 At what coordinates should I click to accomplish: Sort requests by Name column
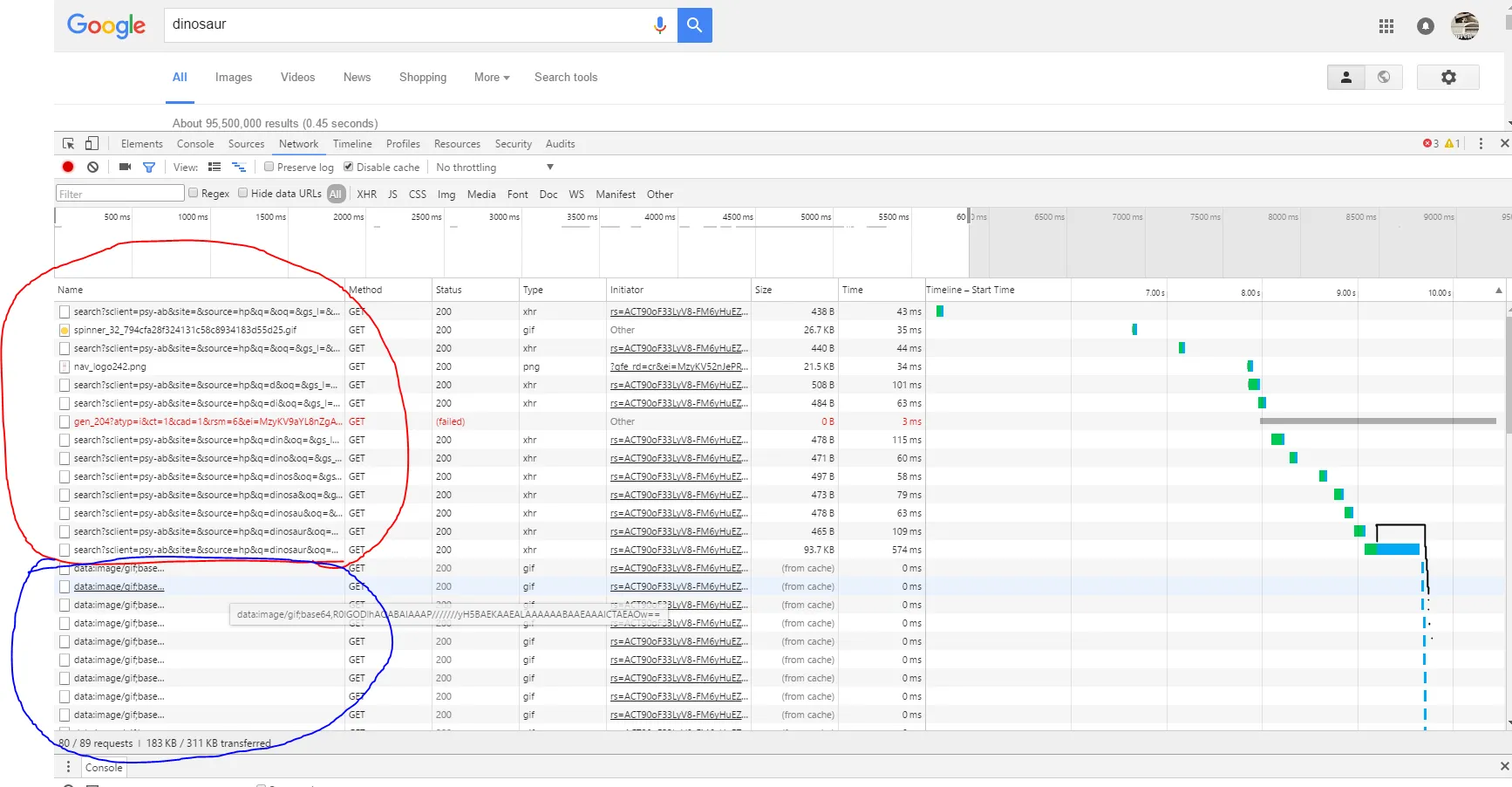200,290
